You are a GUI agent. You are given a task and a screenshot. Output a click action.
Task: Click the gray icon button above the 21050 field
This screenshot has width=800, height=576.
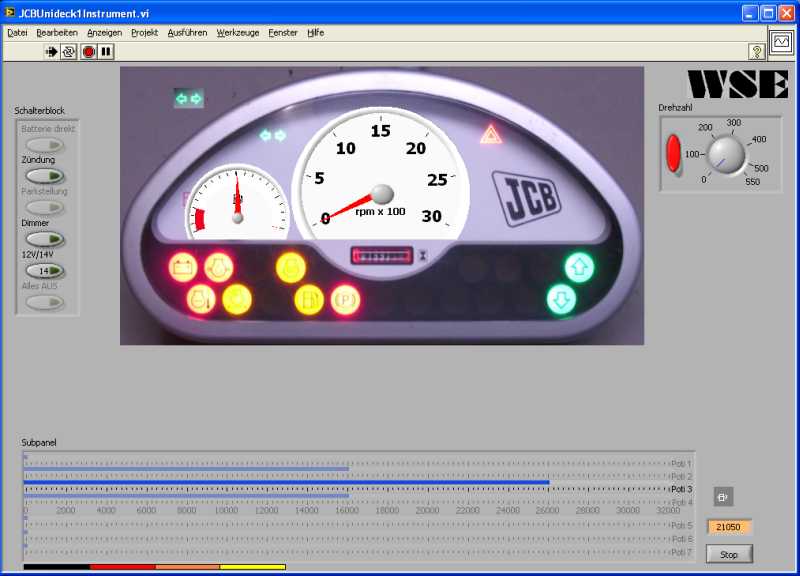coord(723,496)
